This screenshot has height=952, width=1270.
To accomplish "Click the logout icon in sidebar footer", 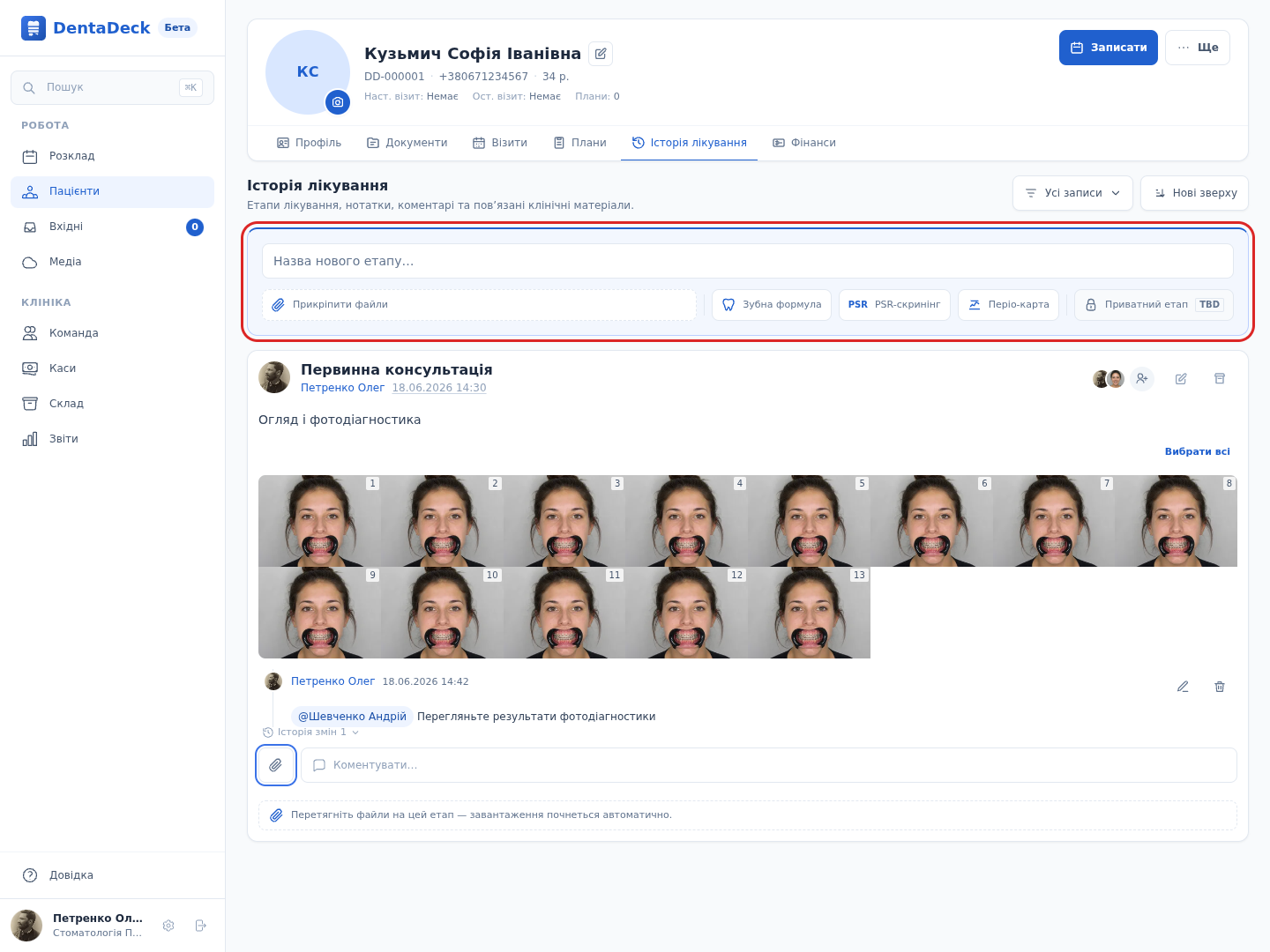I will tap(200, 926).
